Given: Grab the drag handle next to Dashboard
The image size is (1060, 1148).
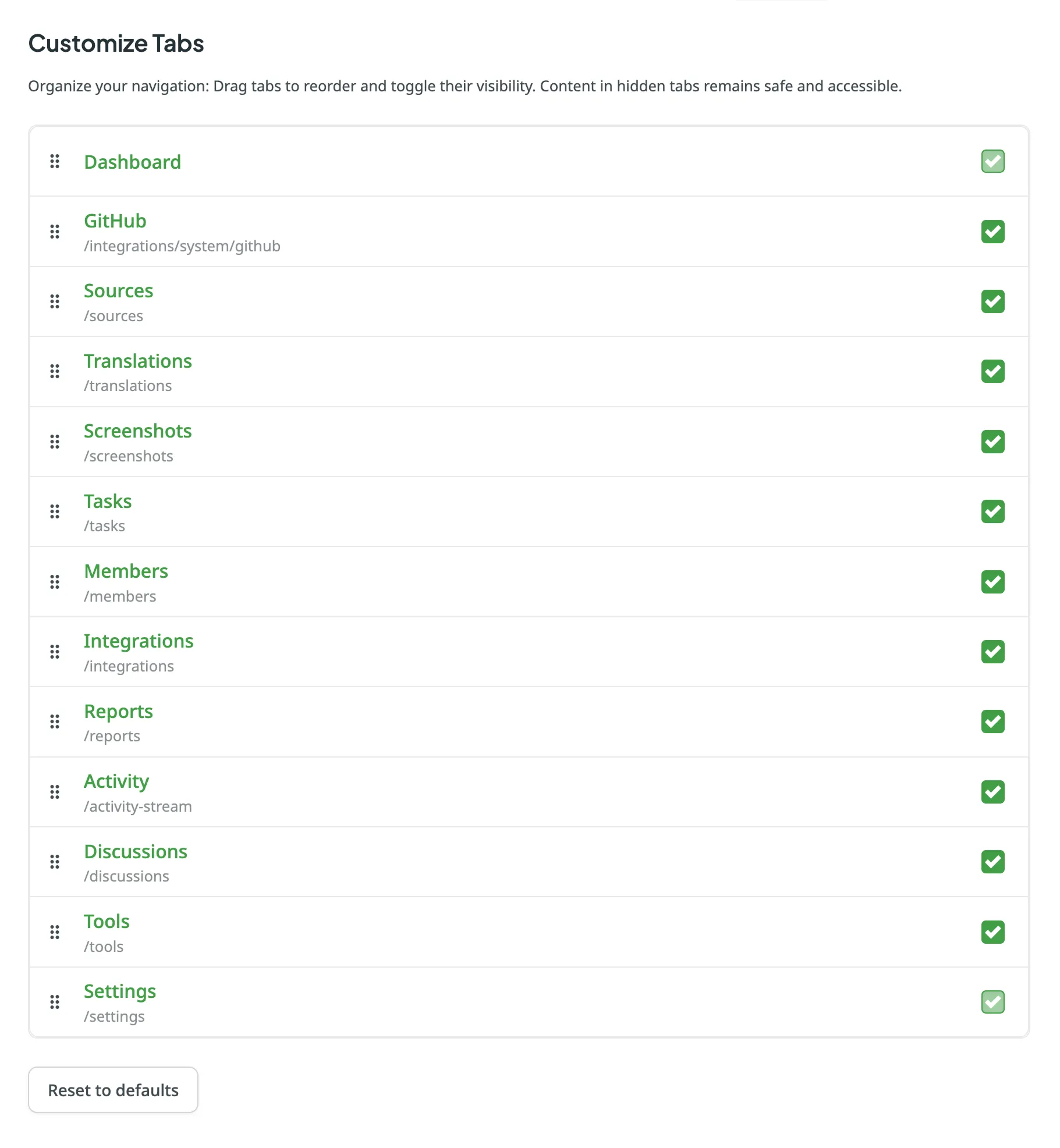Looking at the screenshot, I should (55, 162).
